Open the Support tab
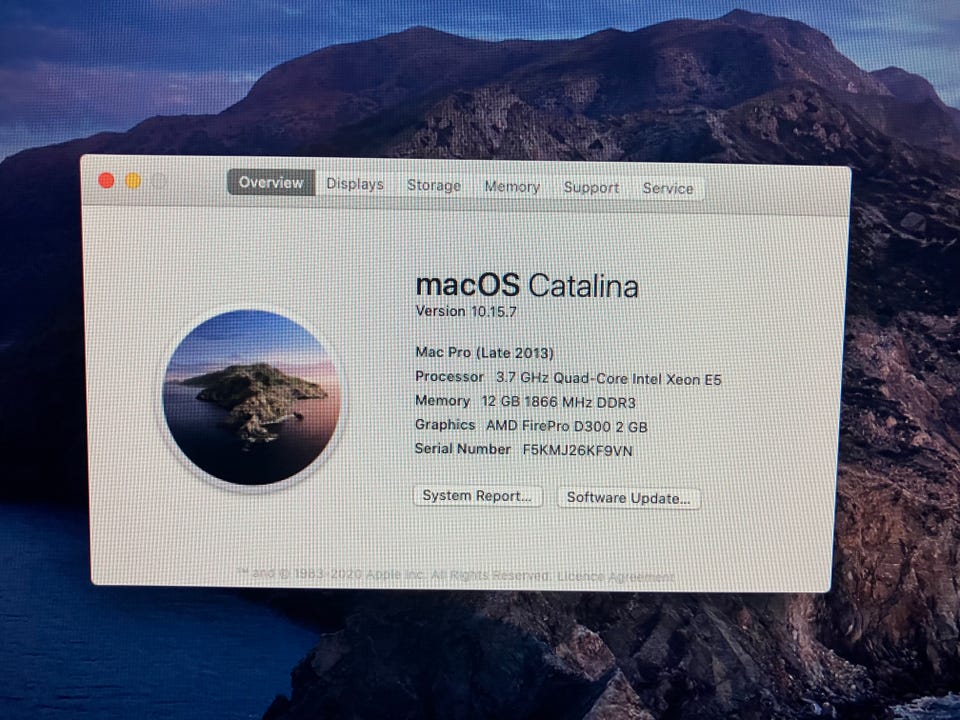The height and width of the screenshot is (720, 960). (x=591, y=187)
